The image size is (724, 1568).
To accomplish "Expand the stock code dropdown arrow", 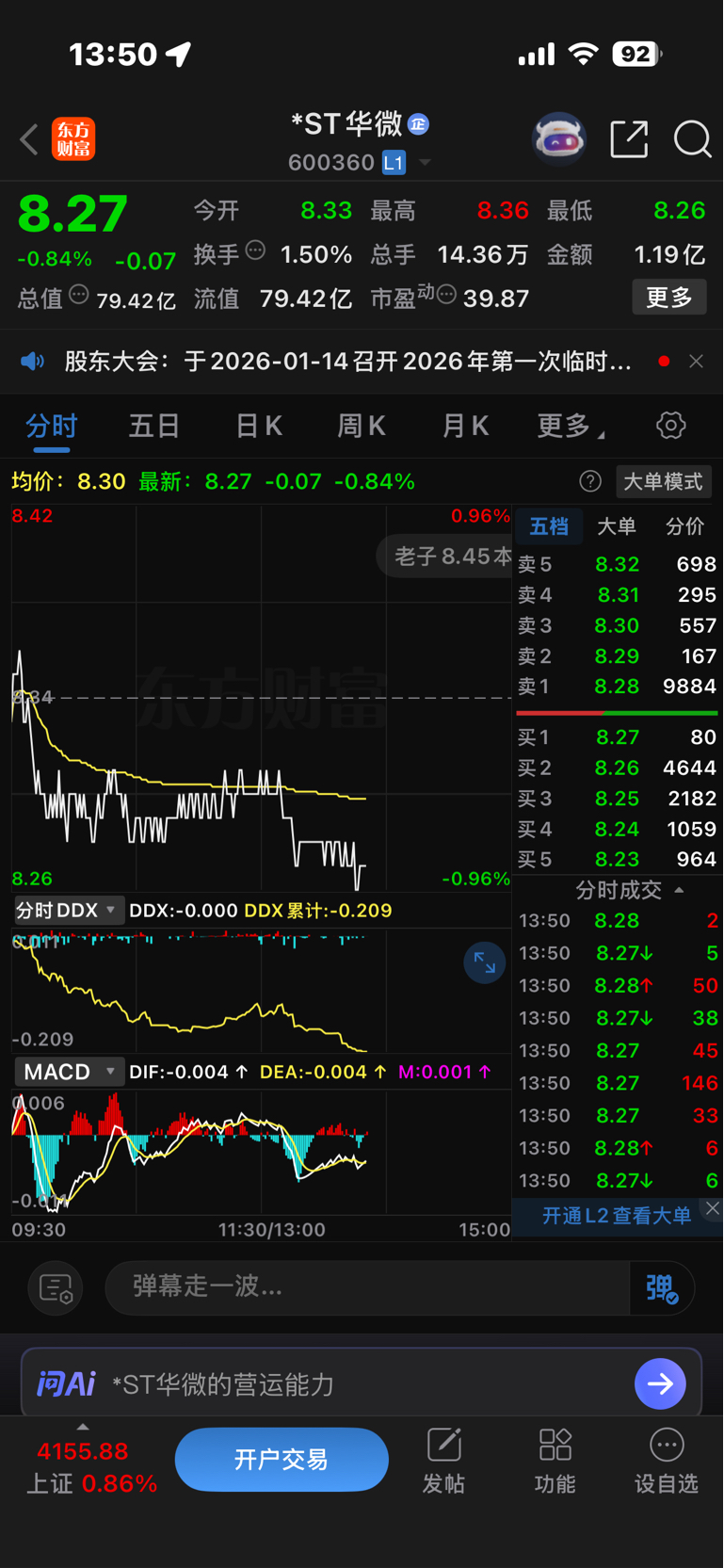I will (425, 163).
